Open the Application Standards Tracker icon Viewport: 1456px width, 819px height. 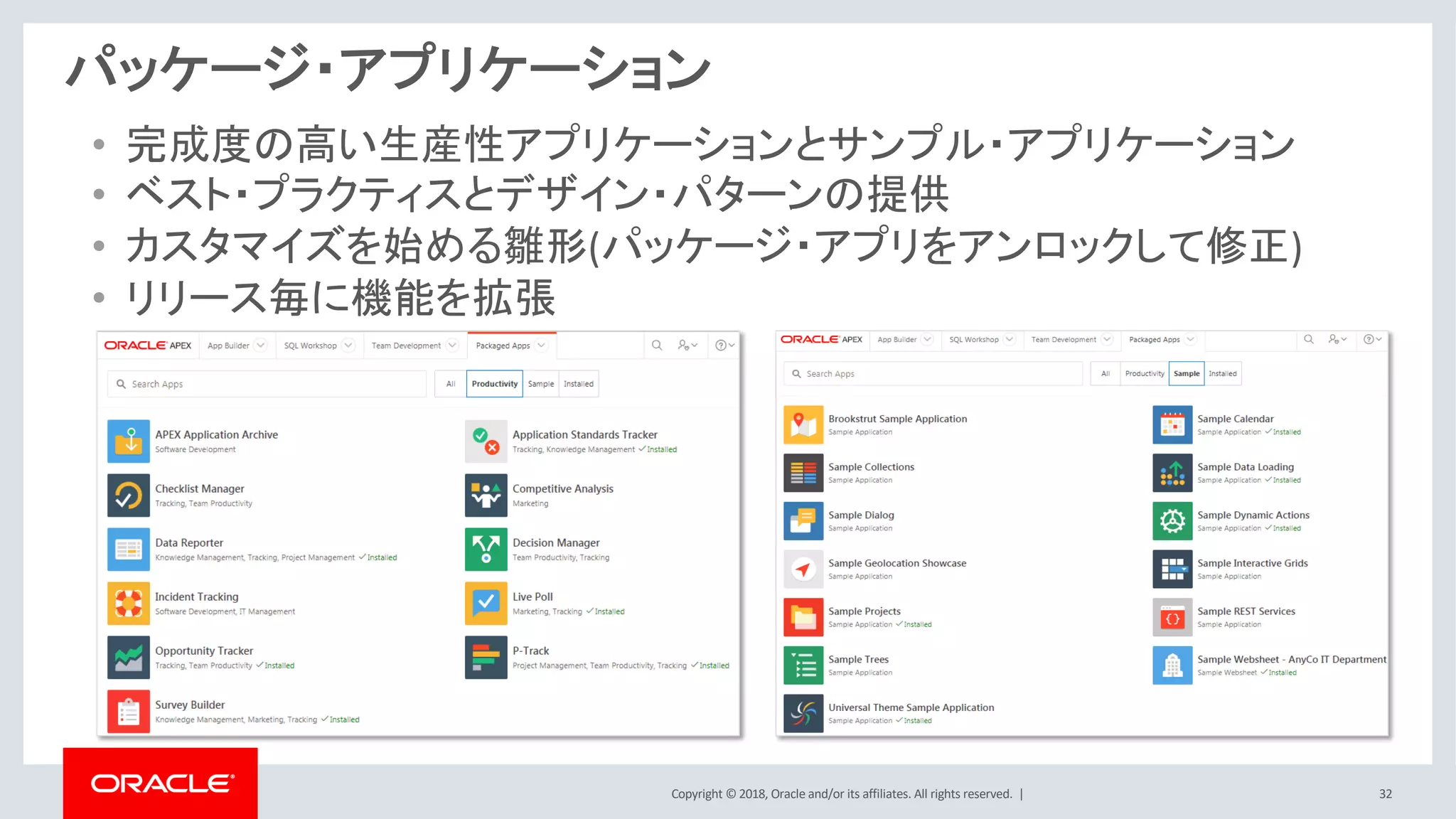[x=486, y=441]
